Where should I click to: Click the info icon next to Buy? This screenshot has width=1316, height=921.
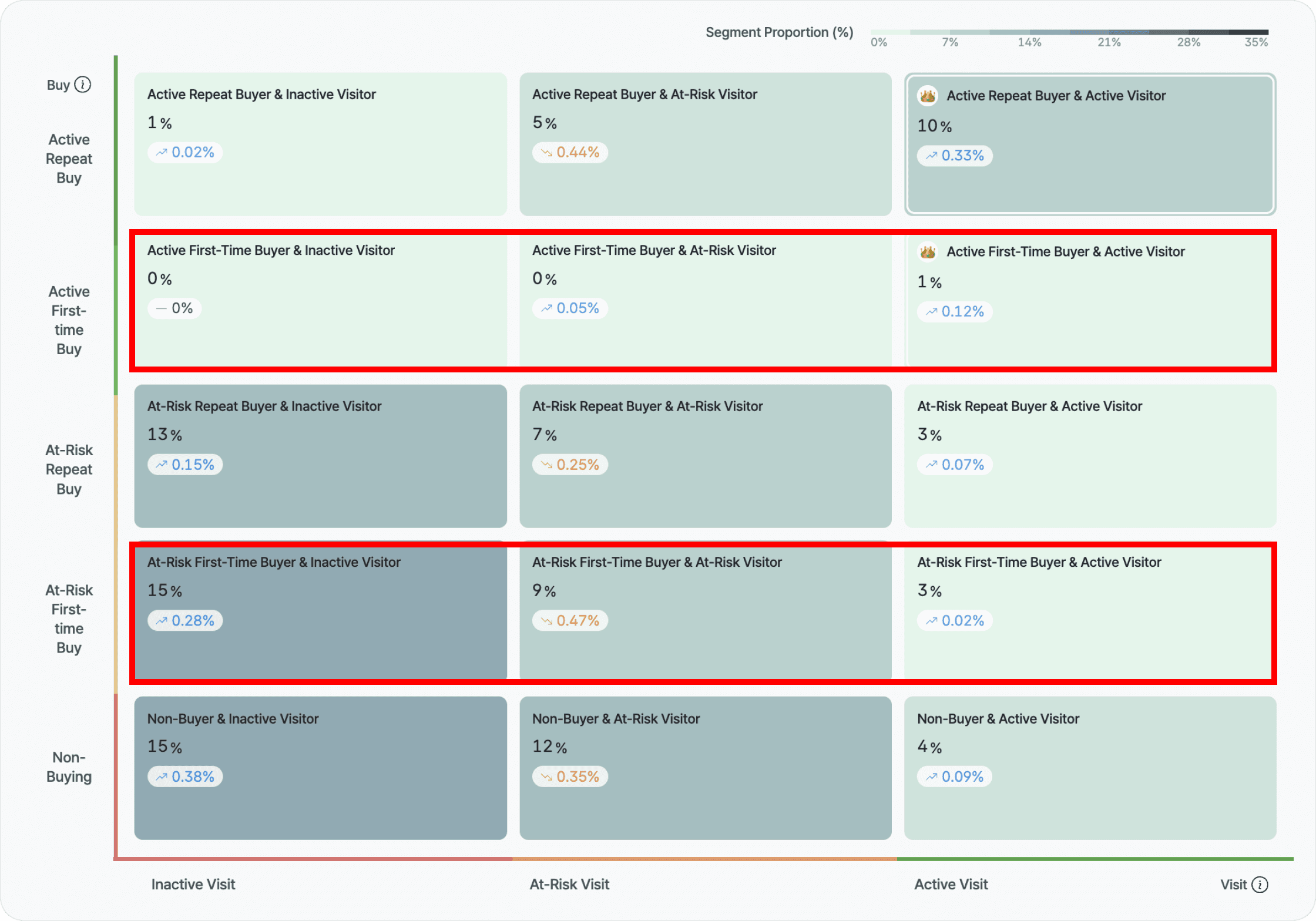[83, 85]
